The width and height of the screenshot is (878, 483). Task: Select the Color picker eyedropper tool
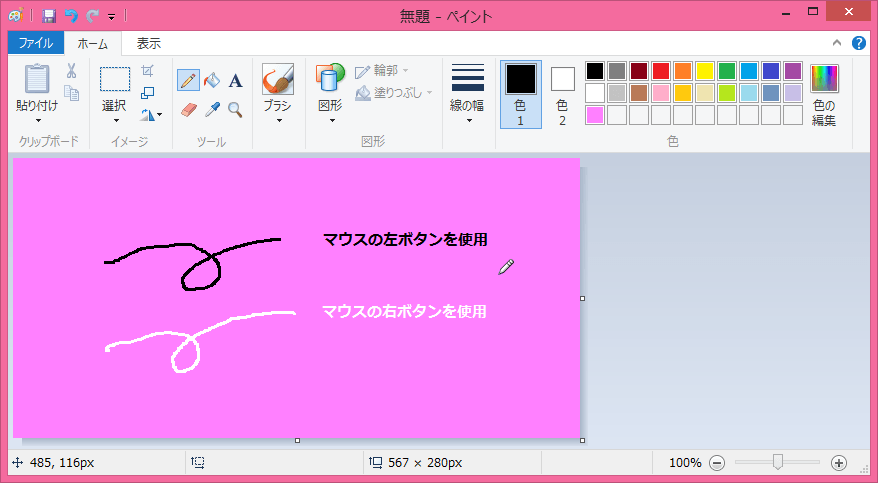coord(212,109)
